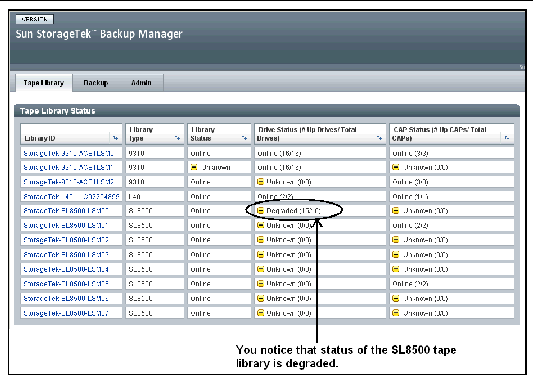Open the SL8500 library link with Degraded drives
Screen dimensions: 533x382
(x=66, y=211)
